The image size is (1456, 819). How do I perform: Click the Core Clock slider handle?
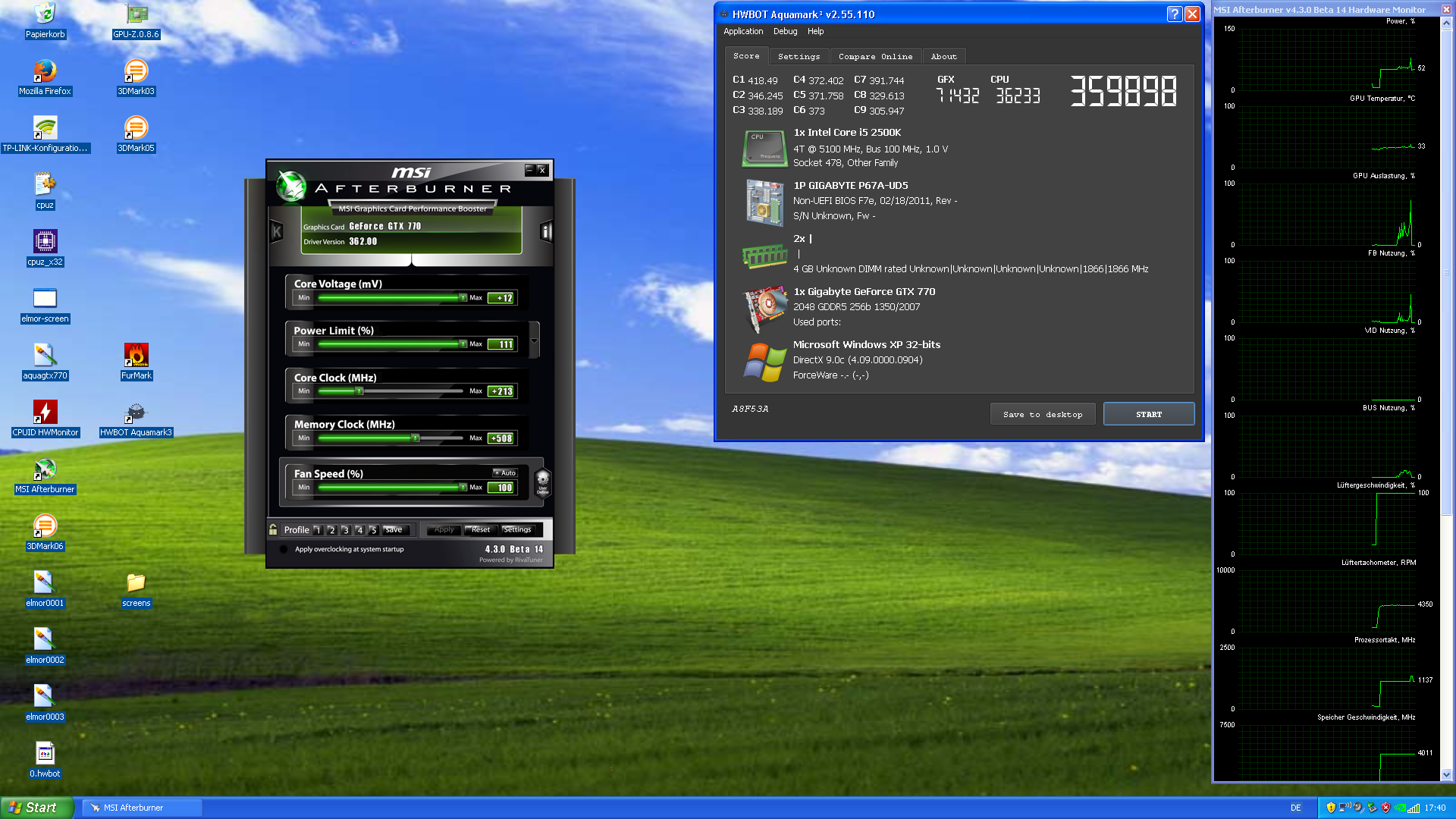coord(359,391)
